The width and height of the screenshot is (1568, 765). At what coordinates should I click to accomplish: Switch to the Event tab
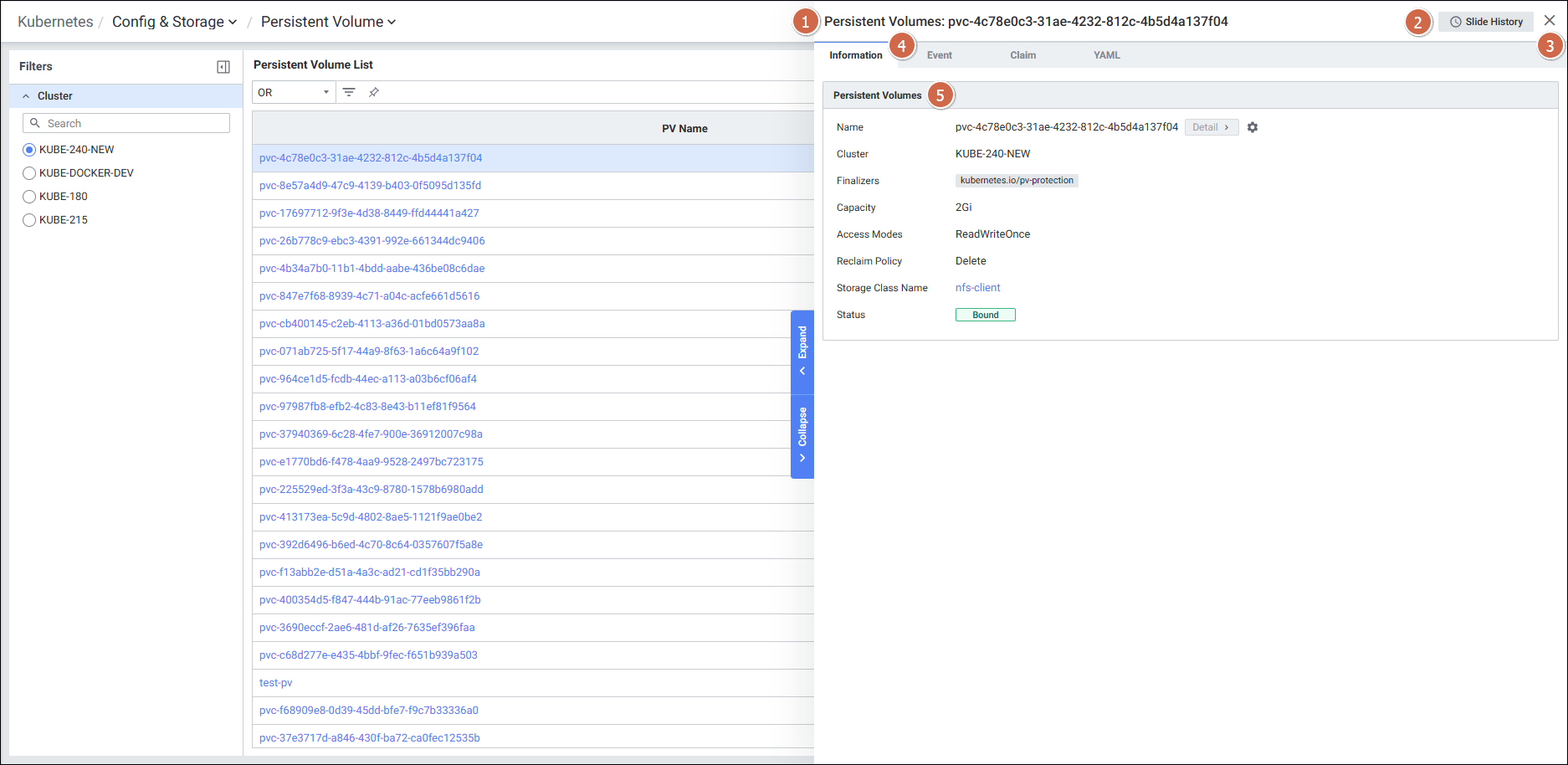pyautogui.click(x=939, y=55)
